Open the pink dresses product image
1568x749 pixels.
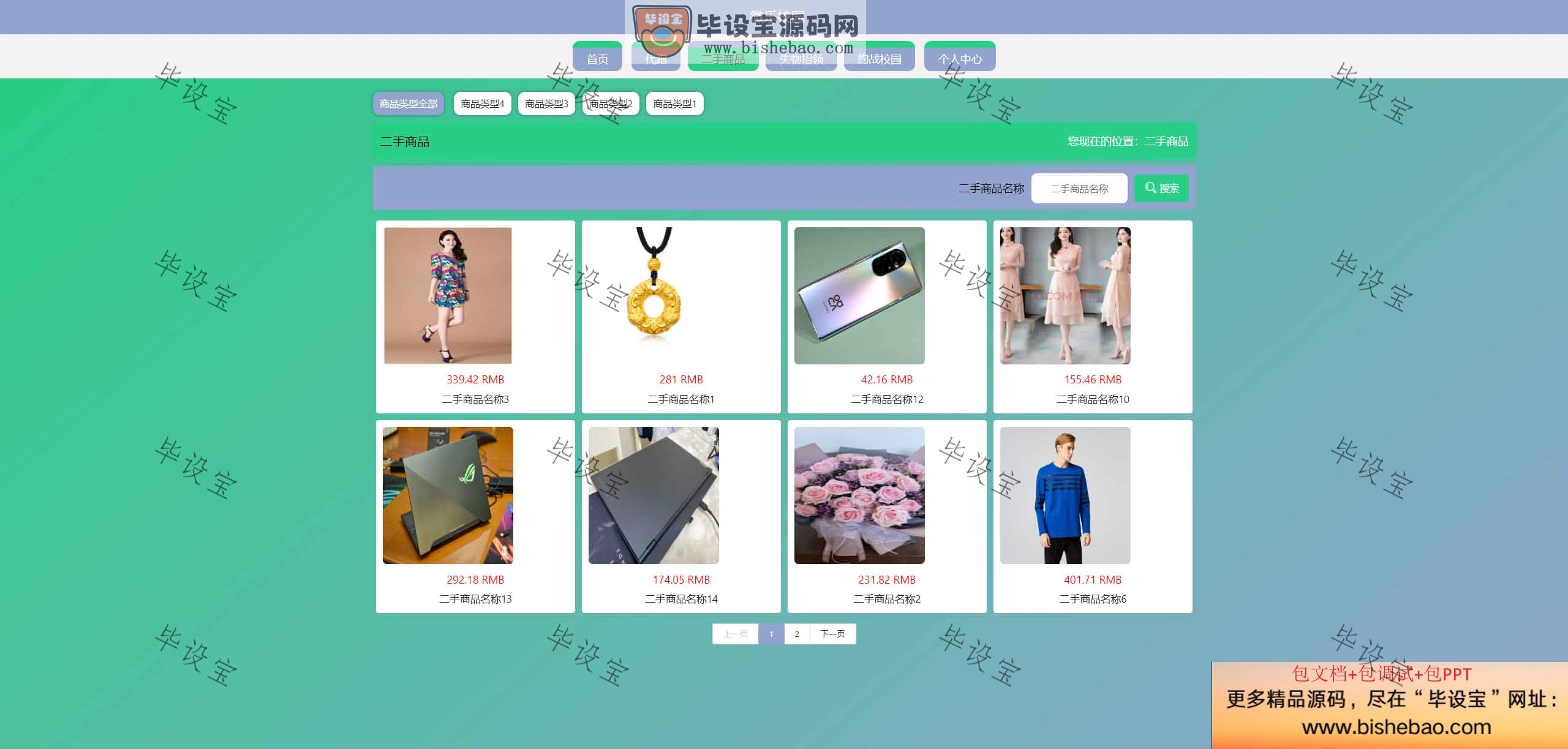pyautogui.click(x=1065, y=296)
